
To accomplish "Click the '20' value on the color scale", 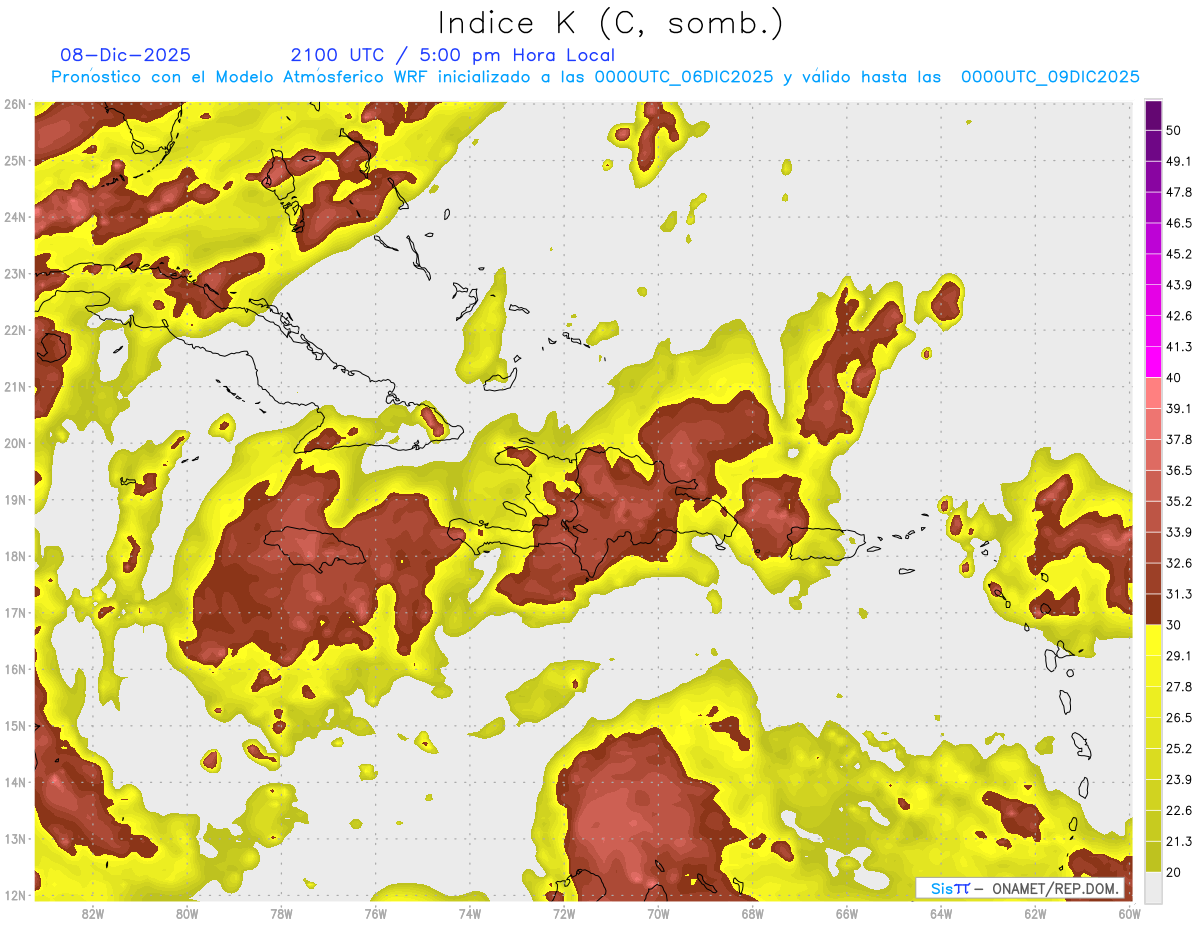I will [1174, 872].
